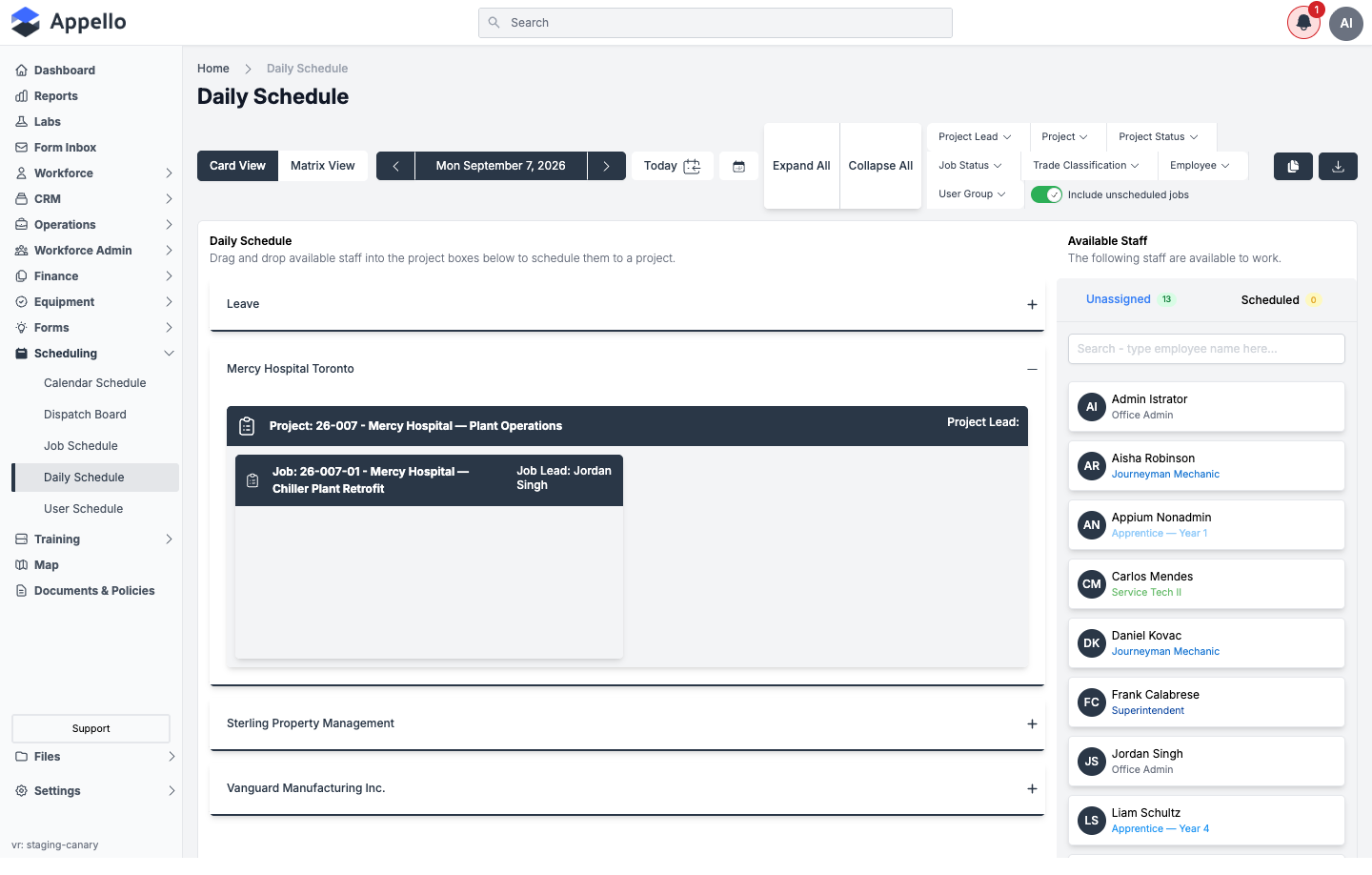Open the date picker calendar icon
The height and width of the screenshot is (875, 1372).
(x=738, y=166)
